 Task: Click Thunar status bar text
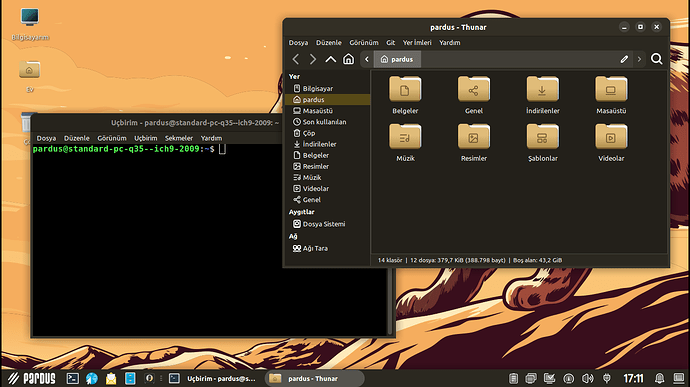[x=470, y=260]
